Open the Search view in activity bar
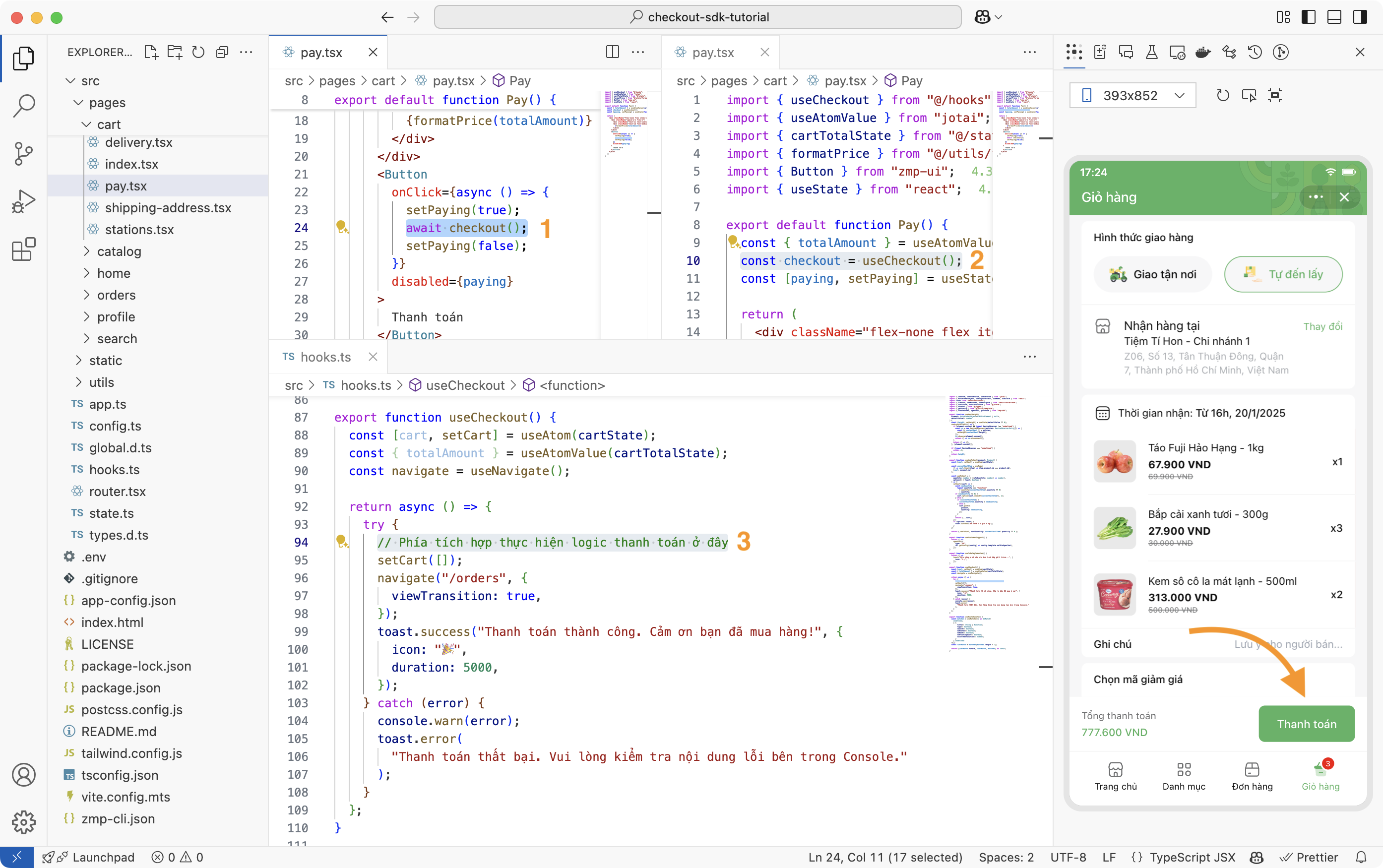 23,106
